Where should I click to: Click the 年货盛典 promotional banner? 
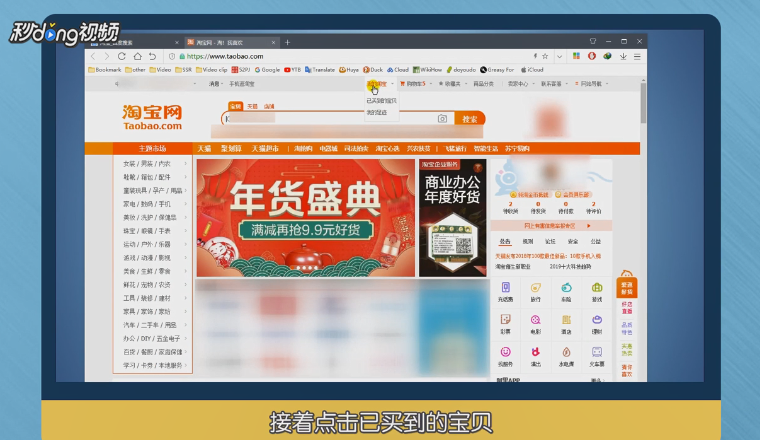coord(306,218)
